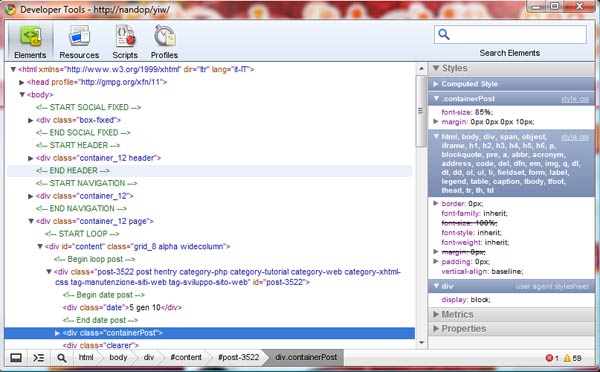600x372 pixels.
Task: Select the End date post comment
Action: tap(100, 320)
